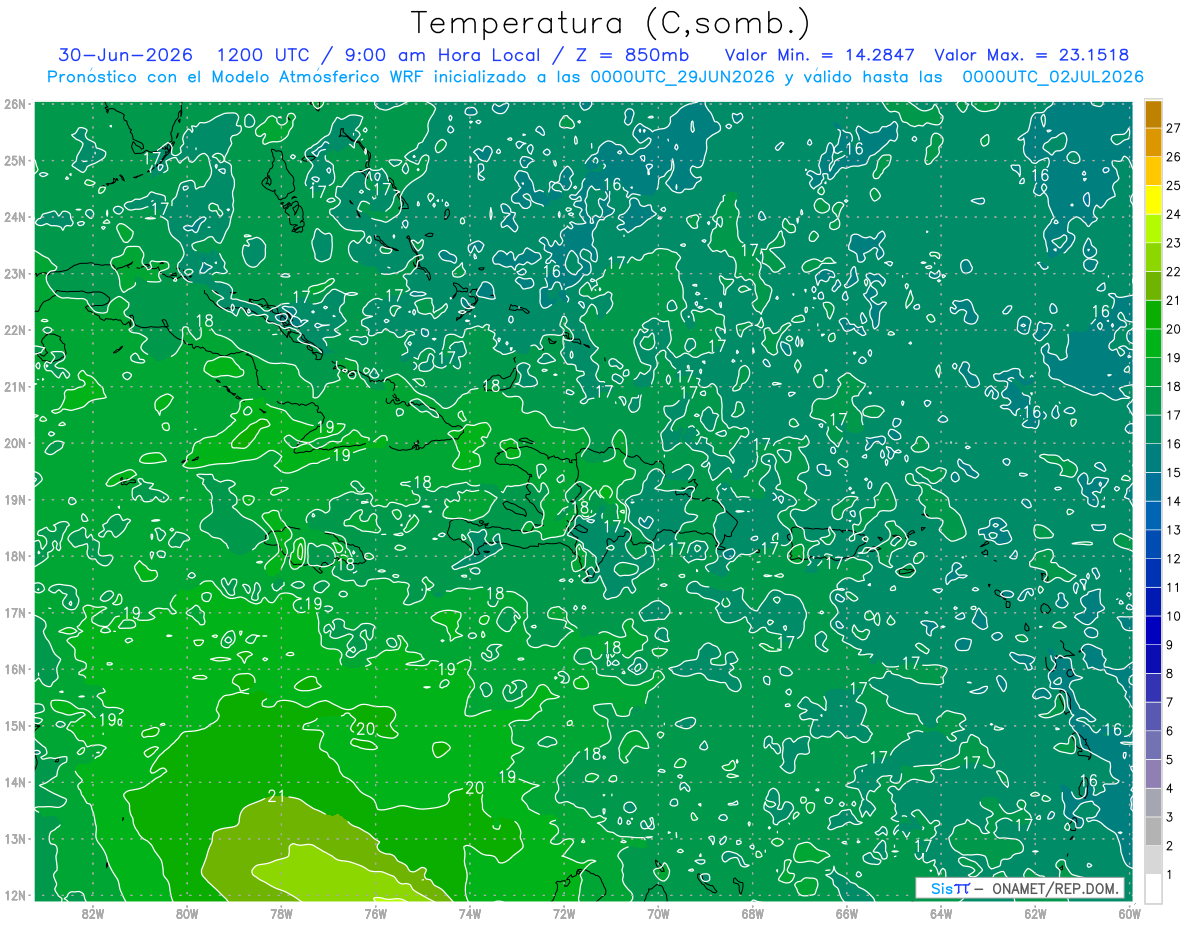Click the legend scale label "5"
The image size is (1200, 927).
pos(1170,760)
